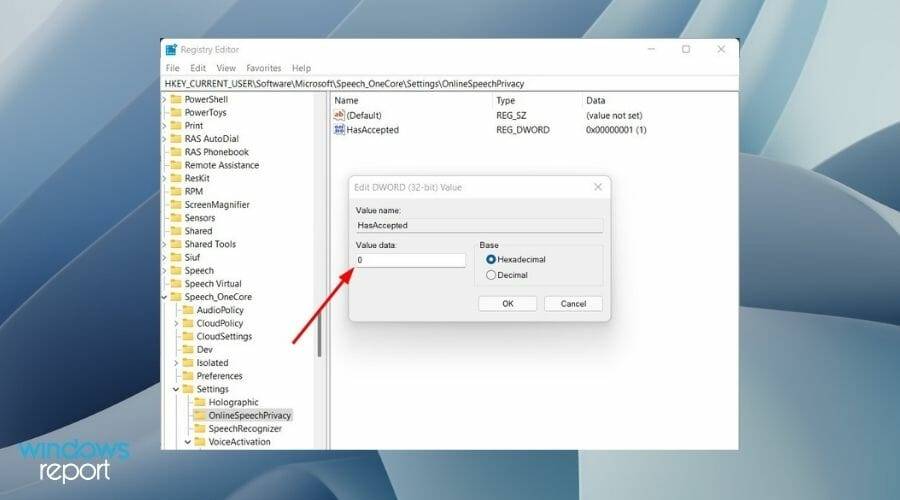
Task: Click the HasAccepted DWORD value icon
Action: [339, 130]
